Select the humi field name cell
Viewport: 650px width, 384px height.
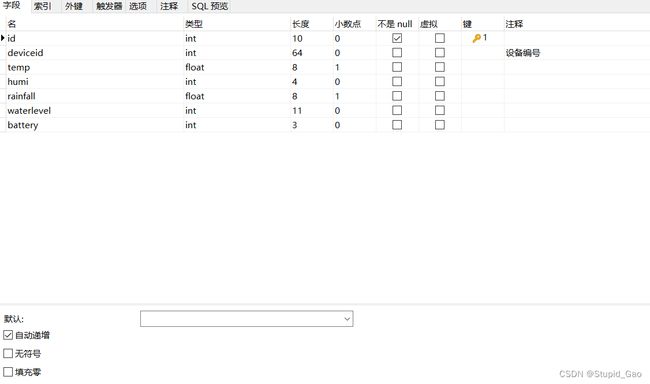point(94,81)
